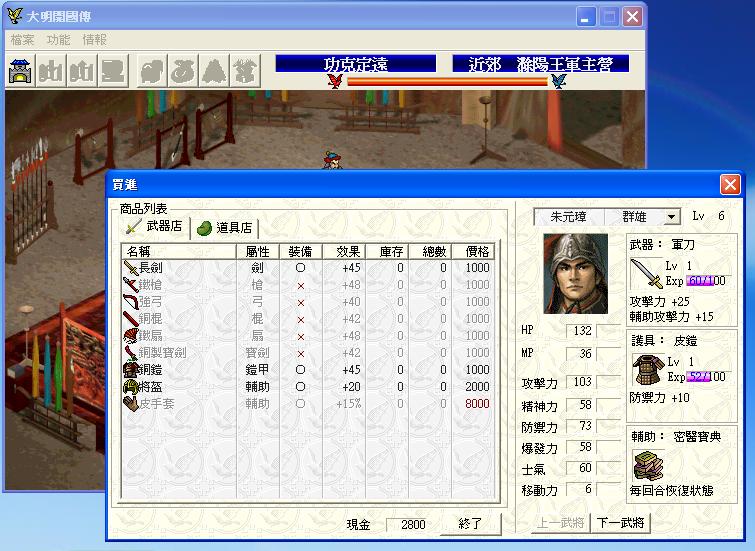Click the 士氣 value 60
The height and width of the screenshot is (551, 755).
pyautogui.click(x=582, y=468)
